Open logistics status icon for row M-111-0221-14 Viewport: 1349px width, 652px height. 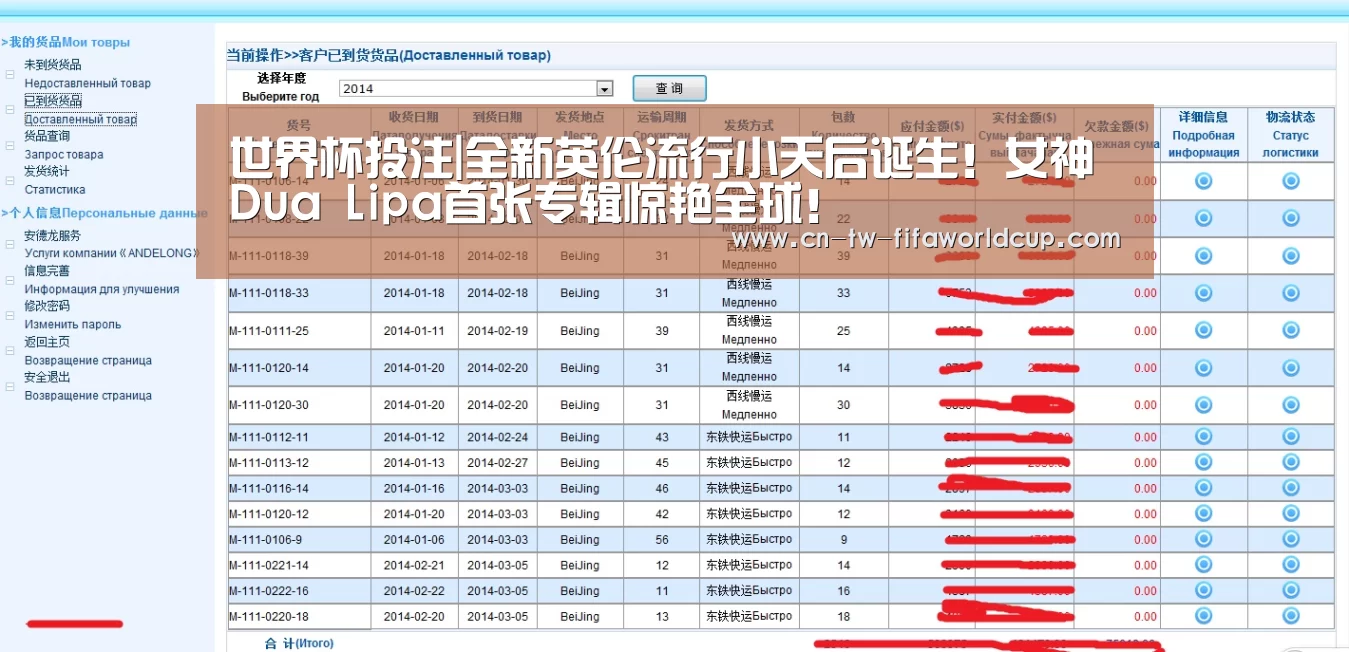pyautogui.click(x=1291, y=565)
